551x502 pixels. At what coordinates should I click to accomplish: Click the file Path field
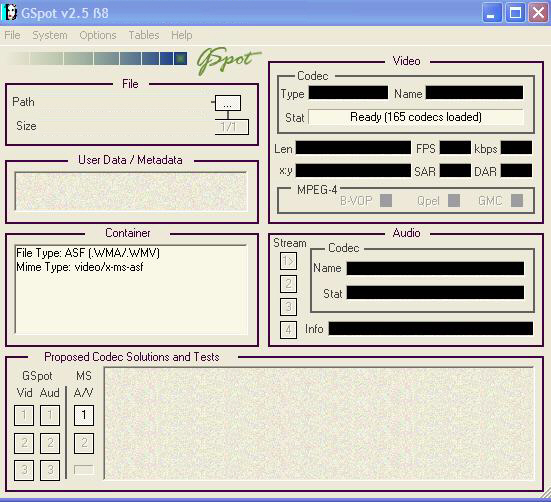(x=123, y=102)
